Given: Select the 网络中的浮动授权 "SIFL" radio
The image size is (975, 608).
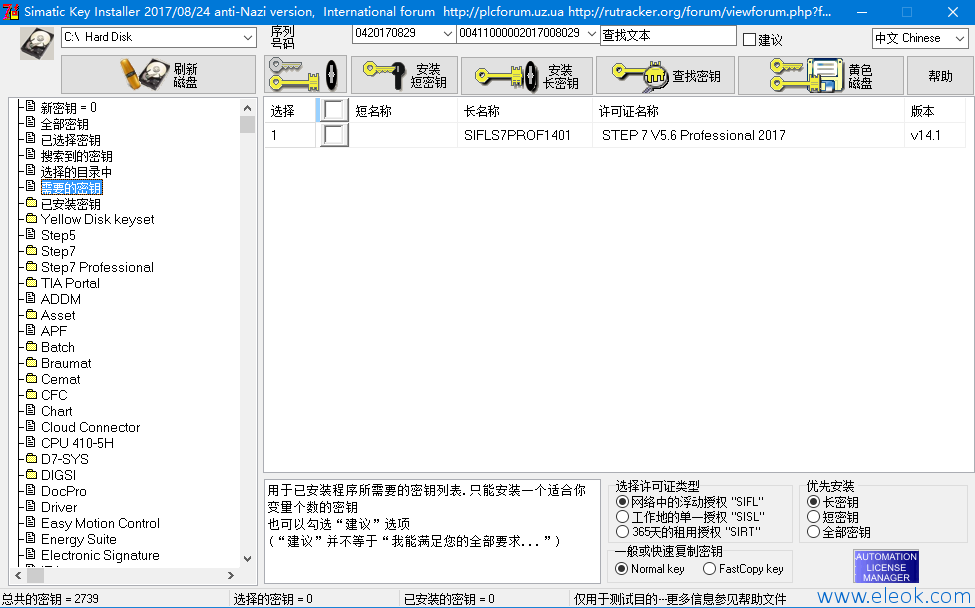Looking at the screenshot, I should (622, 502).
